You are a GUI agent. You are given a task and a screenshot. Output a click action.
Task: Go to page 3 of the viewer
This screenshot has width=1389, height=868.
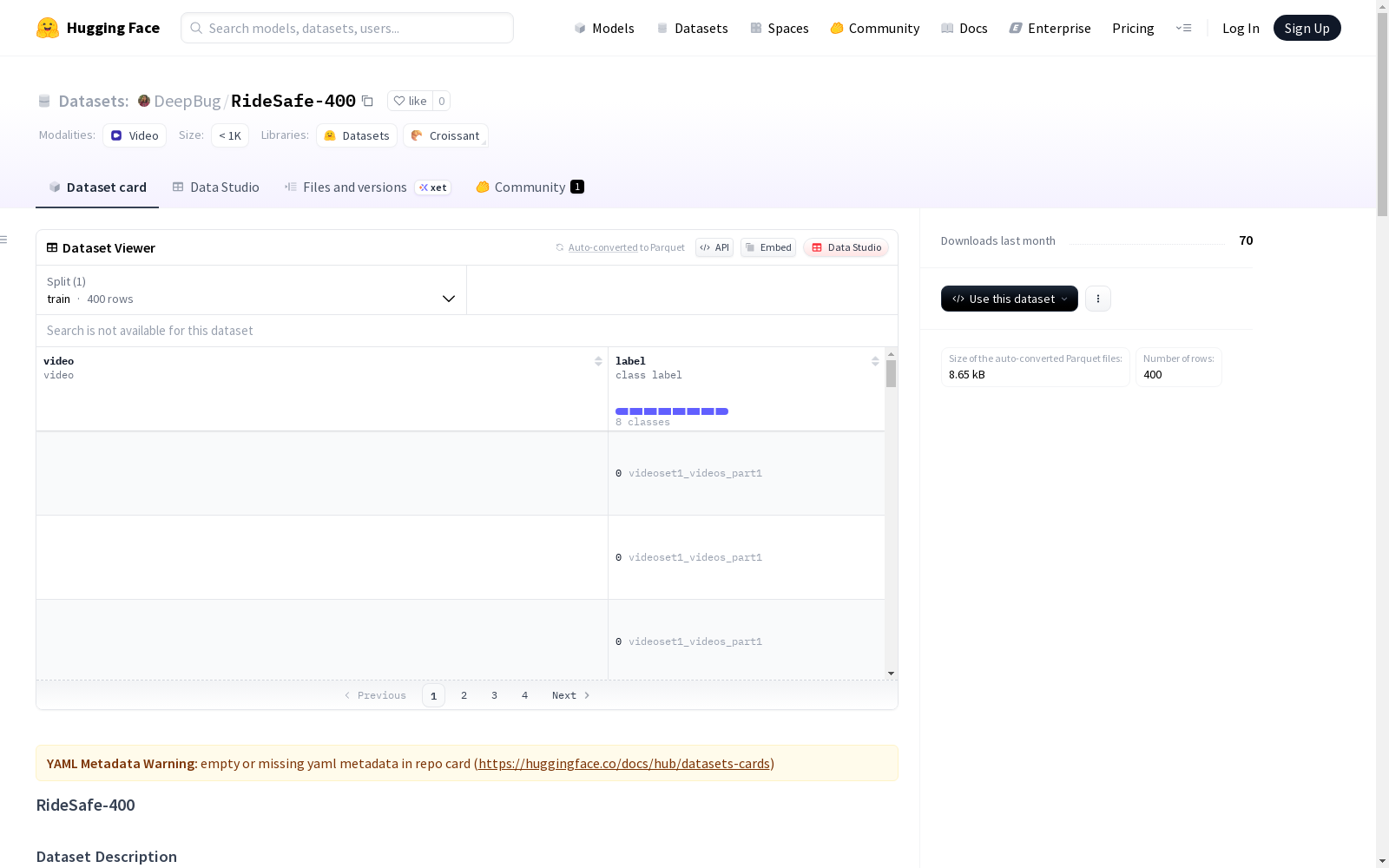coord(494,695)
